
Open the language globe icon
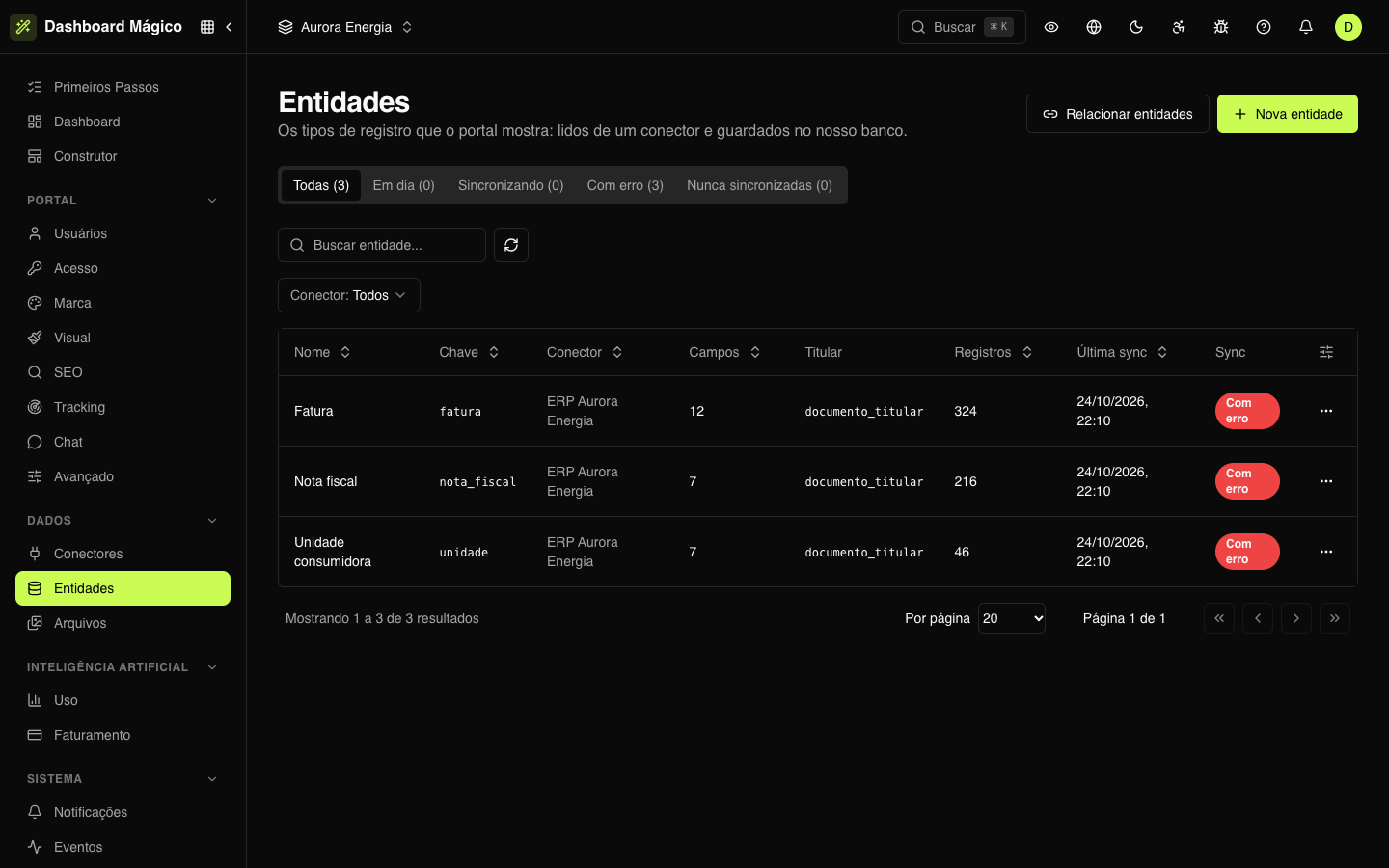[1094, 27]
